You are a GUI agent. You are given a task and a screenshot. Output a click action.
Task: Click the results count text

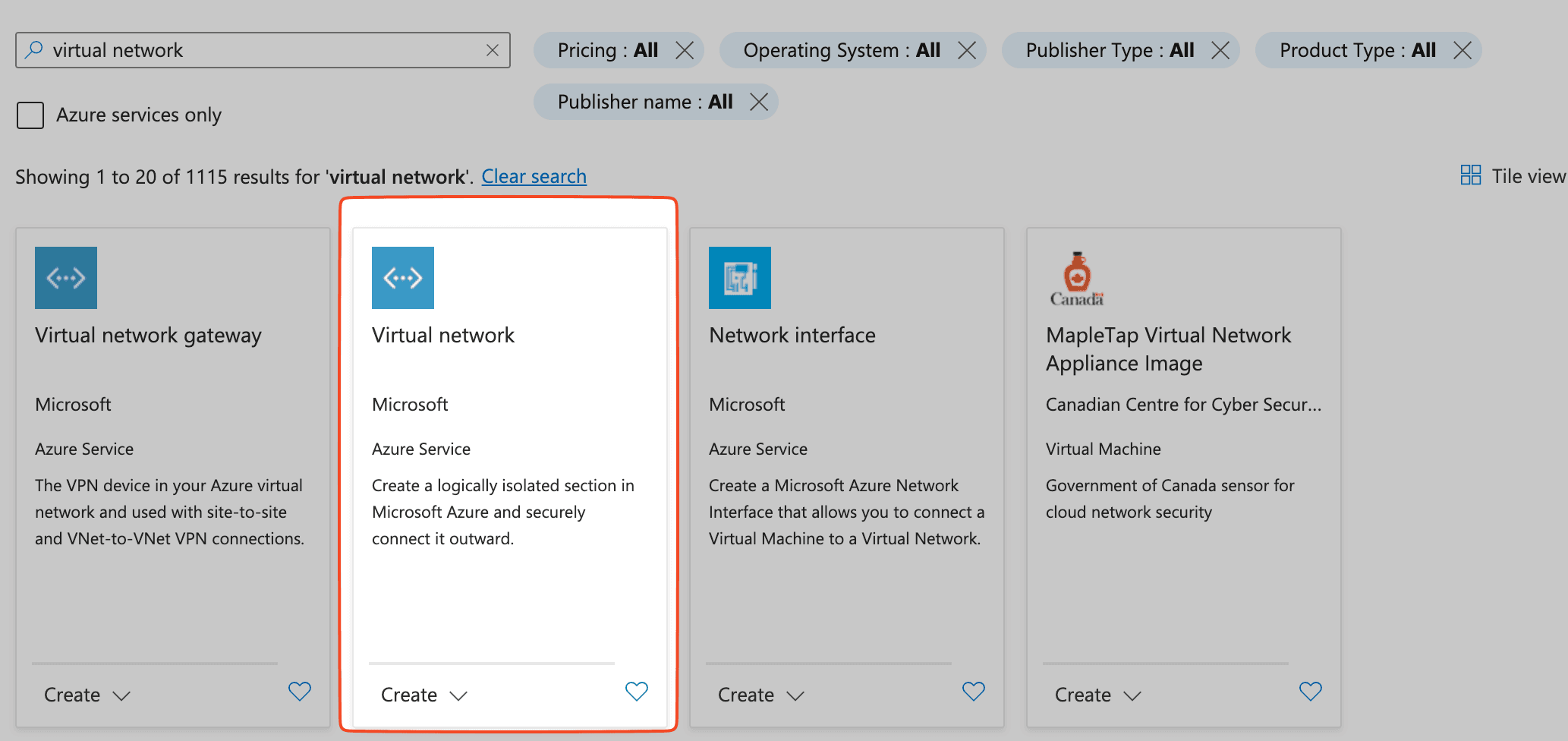(x=244, y=177)
